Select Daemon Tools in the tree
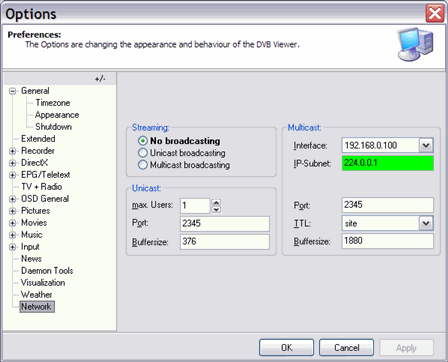 coord(47,271)
